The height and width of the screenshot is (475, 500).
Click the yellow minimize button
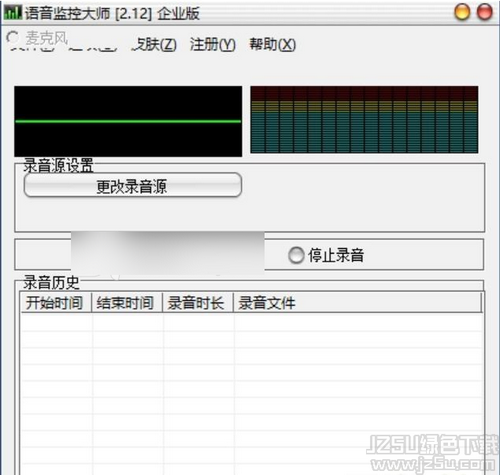coord(462,12)
